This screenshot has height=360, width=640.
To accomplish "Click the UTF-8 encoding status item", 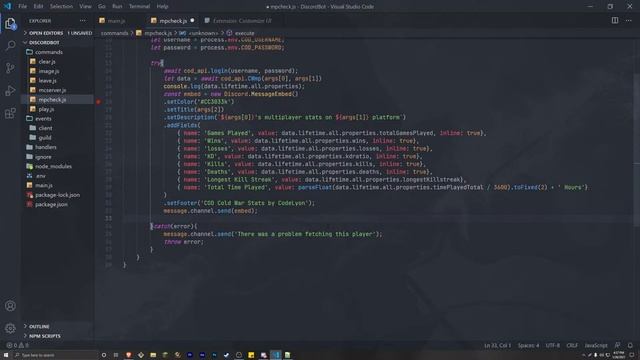I will (x=553, y=345).
